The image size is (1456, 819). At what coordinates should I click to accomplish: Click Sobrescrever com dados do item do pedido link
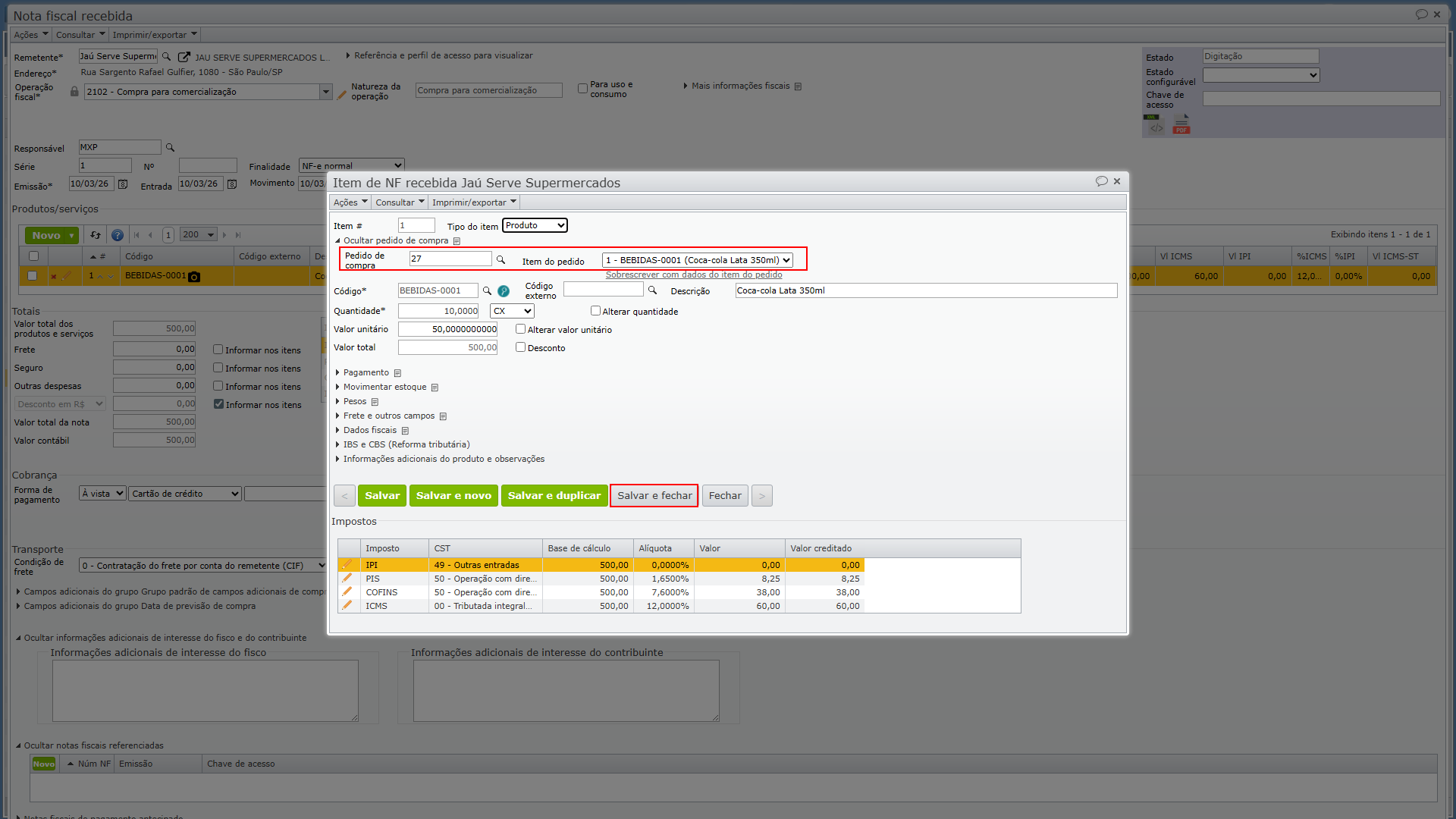point(694,275)
